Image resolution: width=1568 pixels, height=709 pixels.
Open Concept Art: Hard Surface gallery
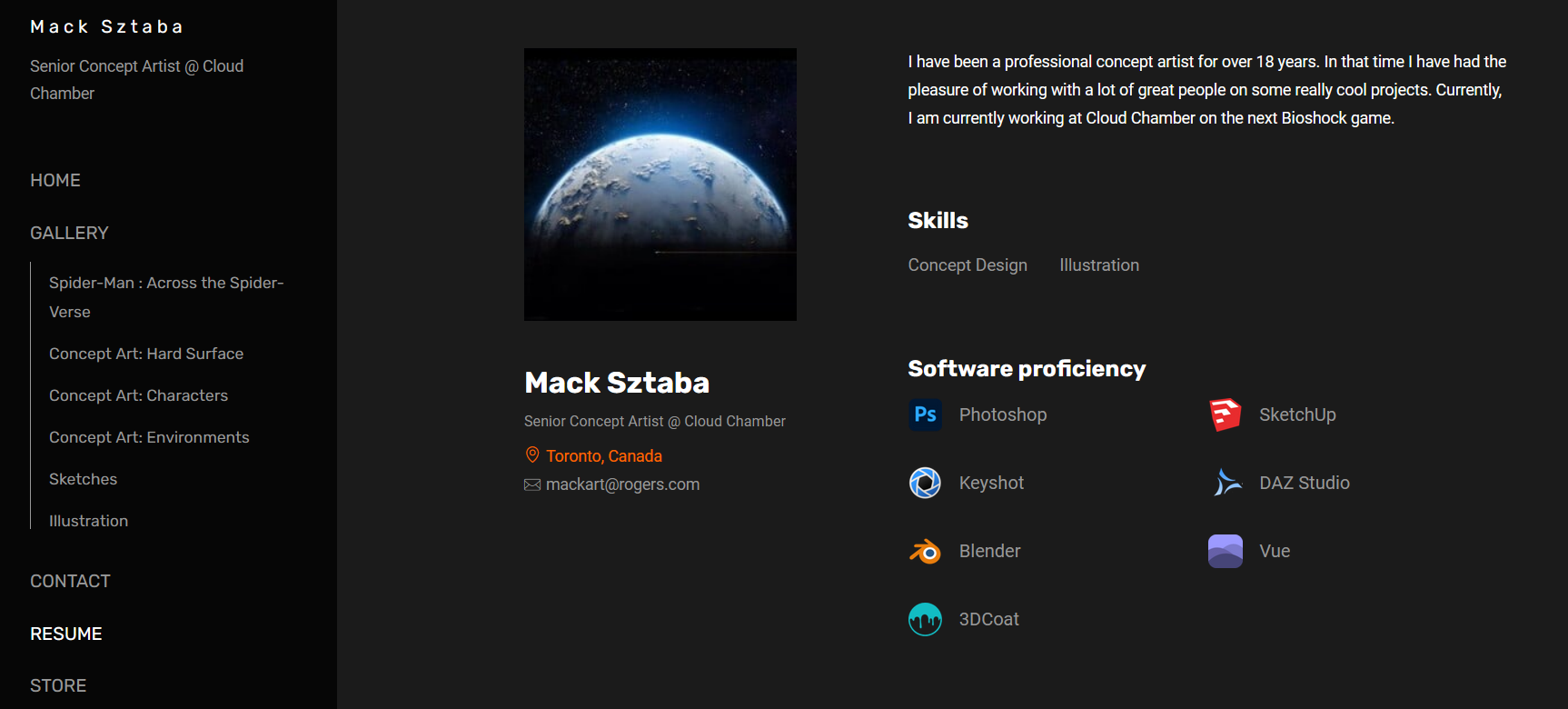tap(146, 354)
